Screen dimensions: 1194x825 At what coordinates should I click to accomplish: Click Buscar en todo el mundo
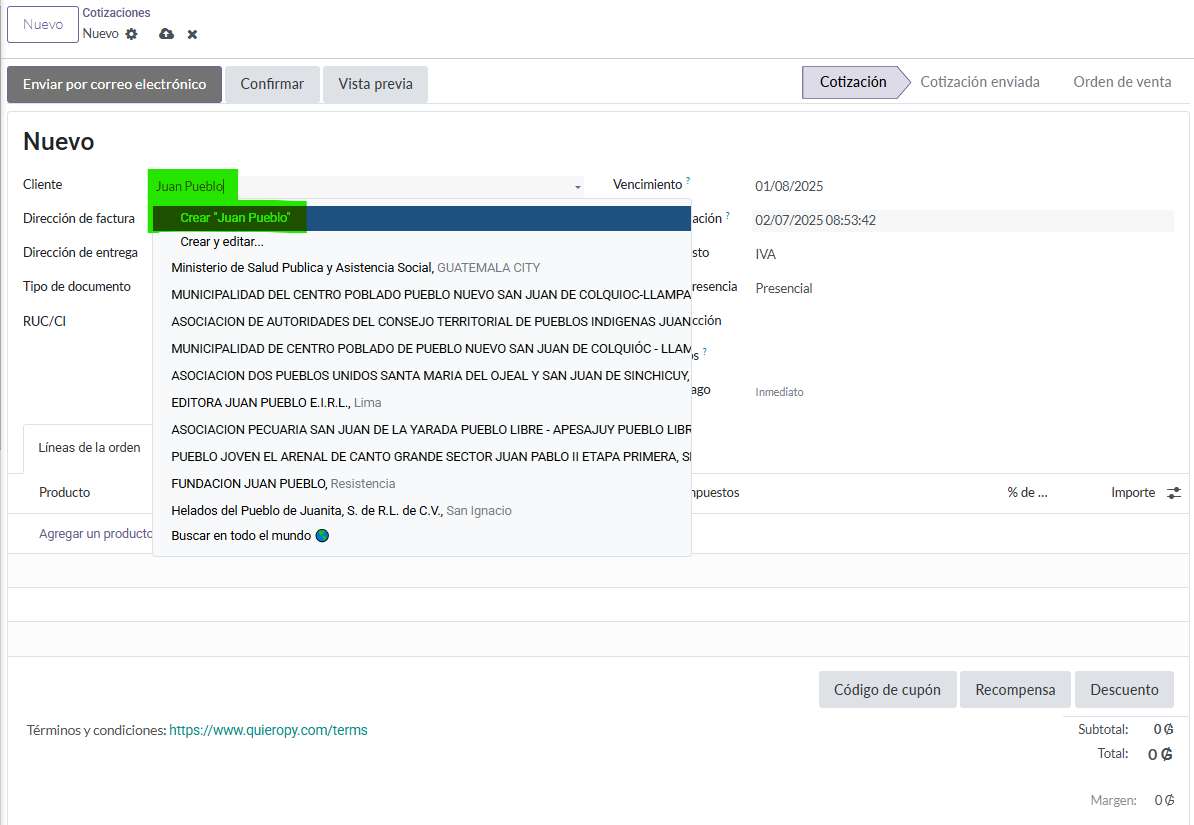422,536
